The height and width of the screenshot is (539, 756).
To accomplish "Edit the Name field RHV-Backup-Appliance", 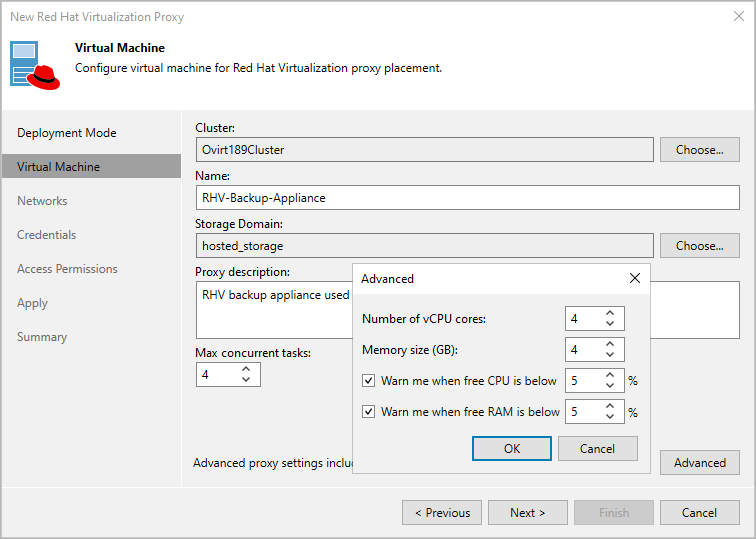I will pyautogui.click(x=468, y=198).
